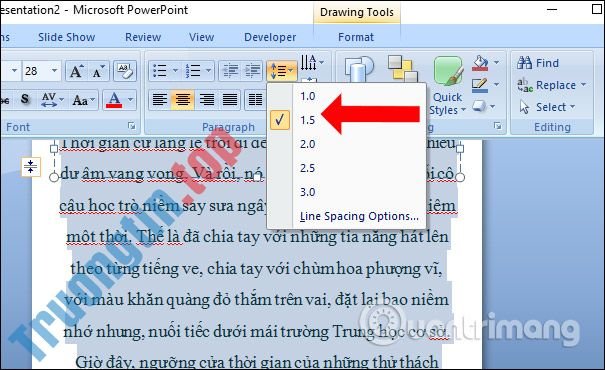The image size is (605, 370).
Task: Open the Change Case Aa menu
Action: (x=83, y=100)
